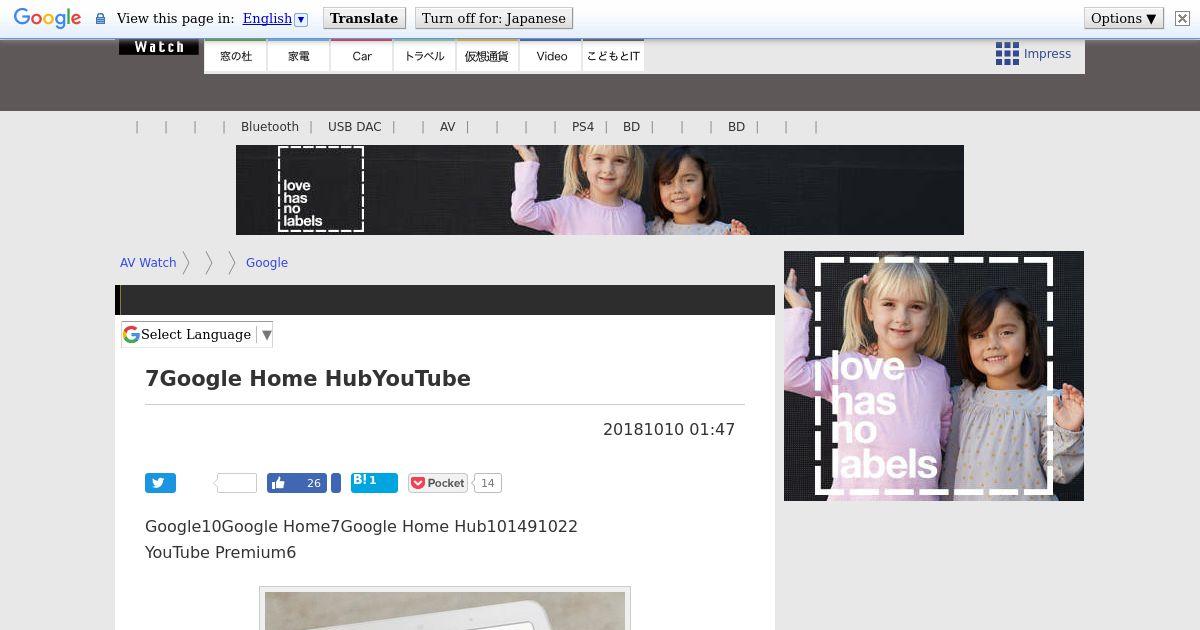
Task: Click Turn off for: Japanese
Action: pos(494,18)
